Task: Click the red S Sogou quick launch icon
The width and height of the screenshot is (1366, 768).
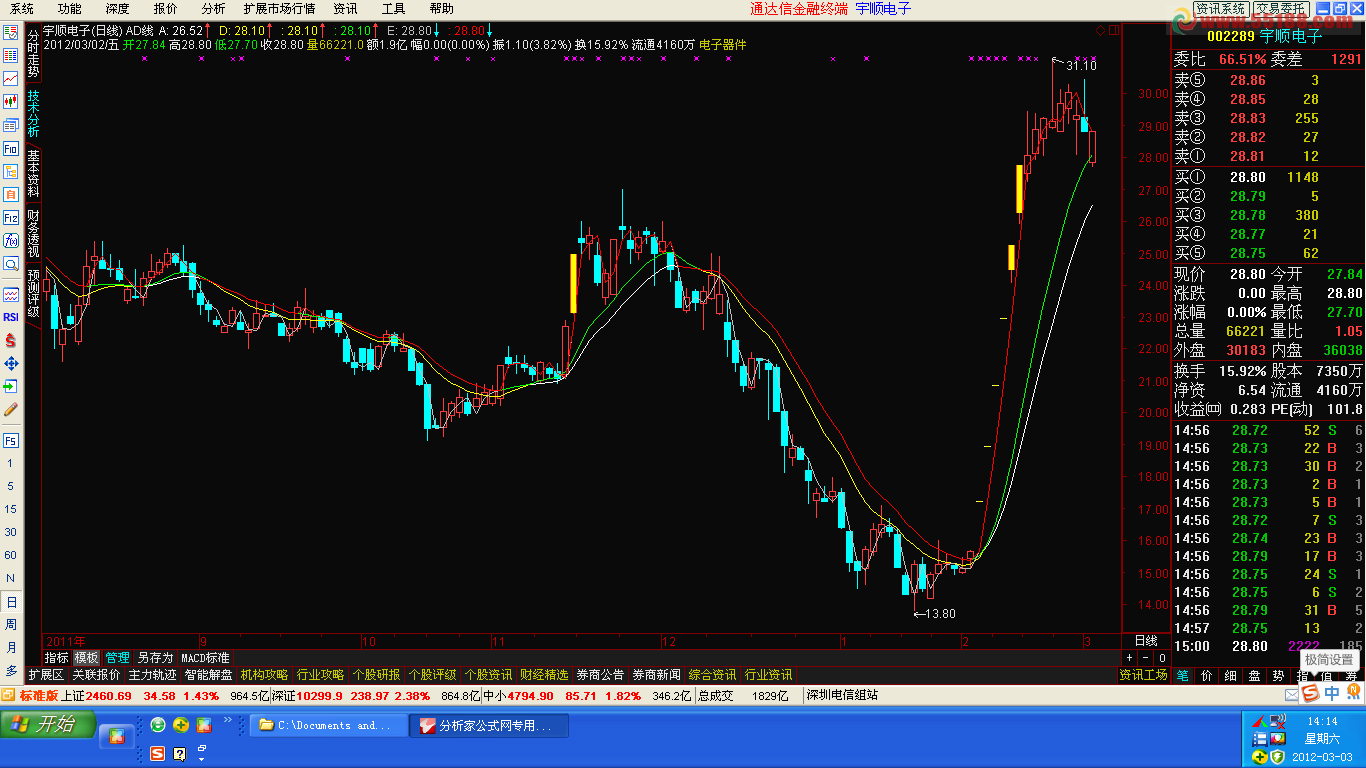Action: [158, 753]
